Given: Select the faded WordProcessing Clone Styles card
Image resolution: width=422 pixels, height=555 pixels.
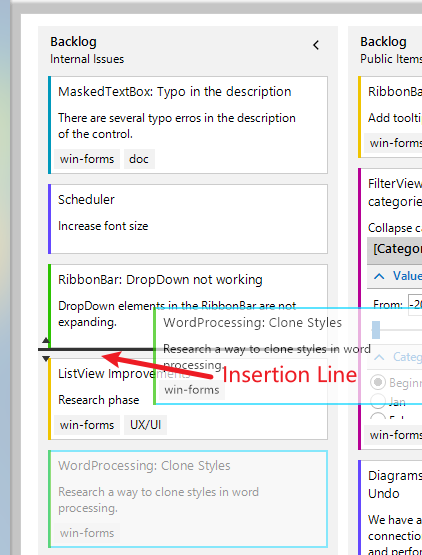Looking at the screenshot, I should point(188,499).
